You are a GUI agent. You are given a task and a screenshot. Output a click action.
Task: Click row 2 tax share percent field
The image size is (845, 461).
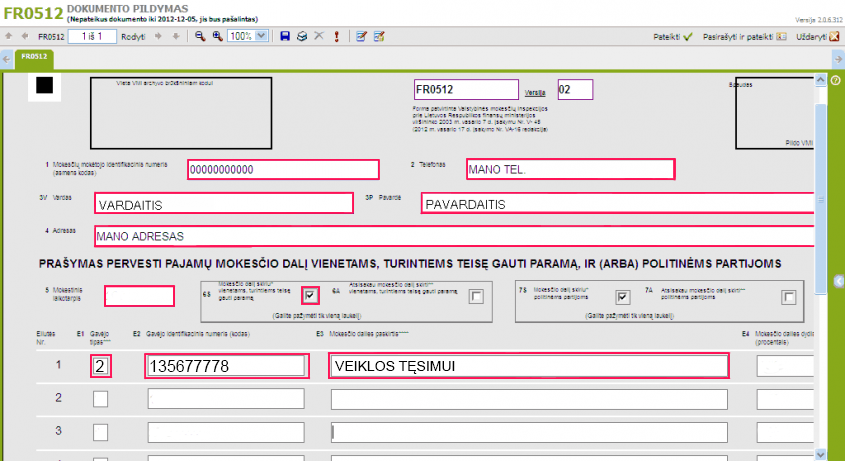(785, 400)
